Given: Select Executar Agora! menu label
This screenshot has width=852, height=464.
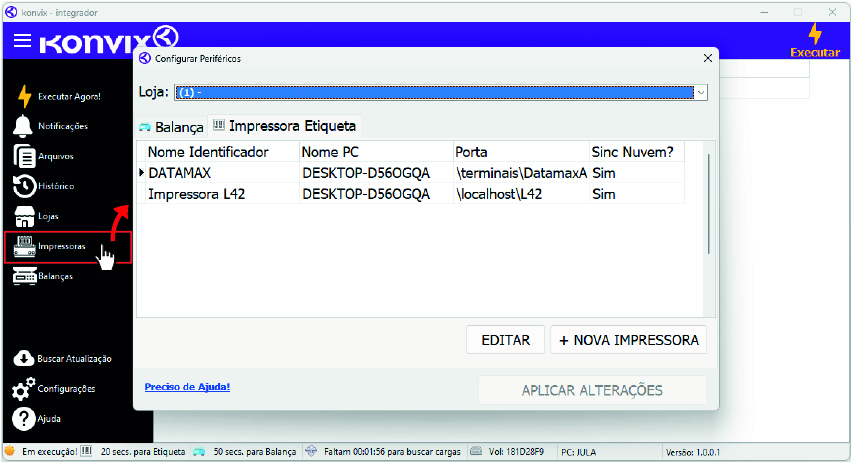Looking at the screenshot, I should 69,97.
